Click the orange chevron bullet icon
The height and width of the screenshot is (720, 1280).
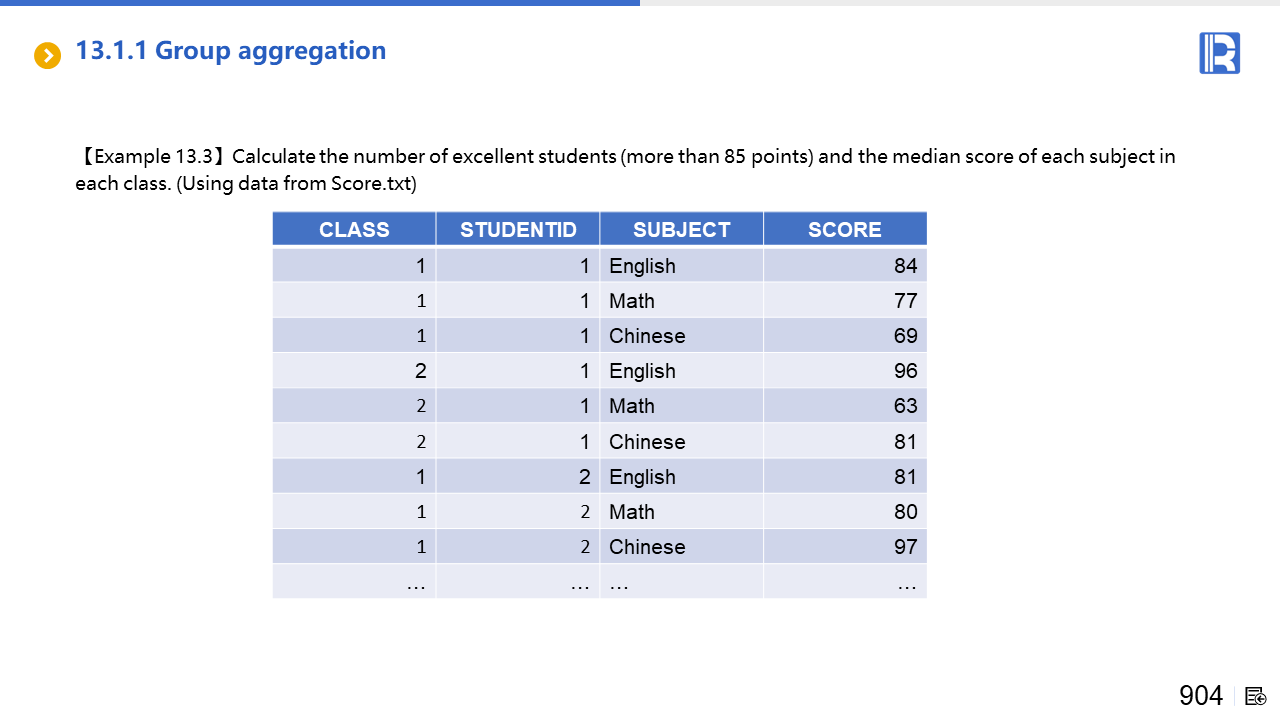(x=47, y=55)
